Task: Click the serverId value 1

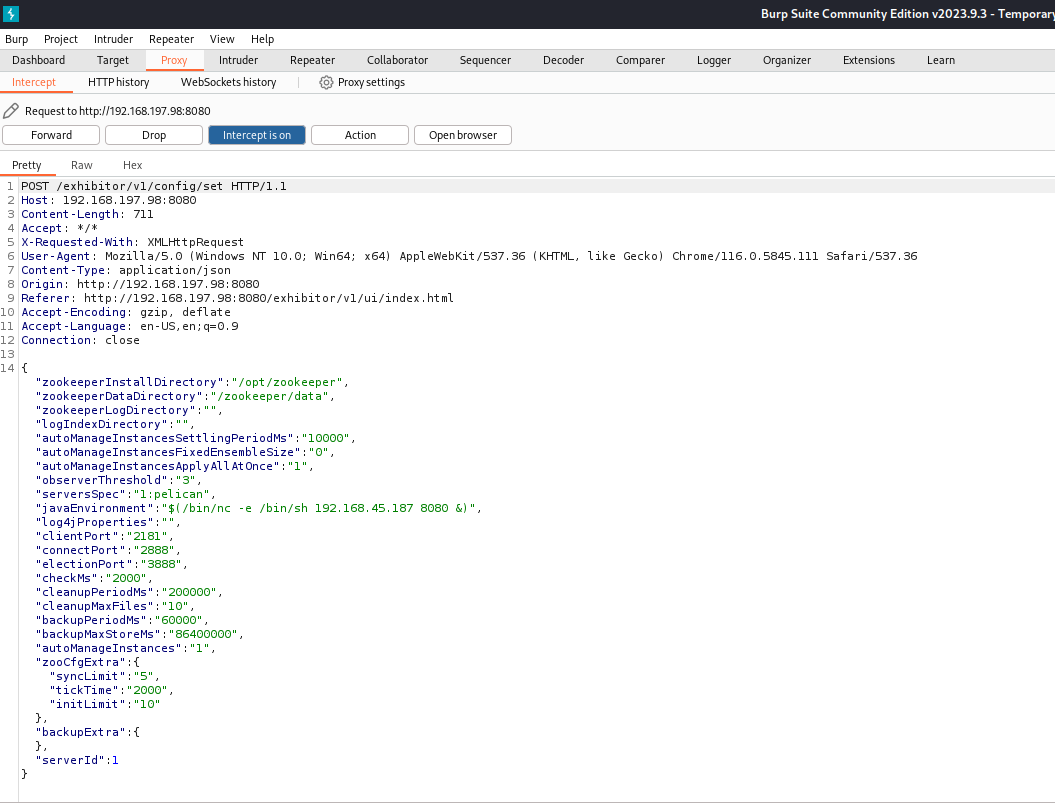Action: (115, 760)
